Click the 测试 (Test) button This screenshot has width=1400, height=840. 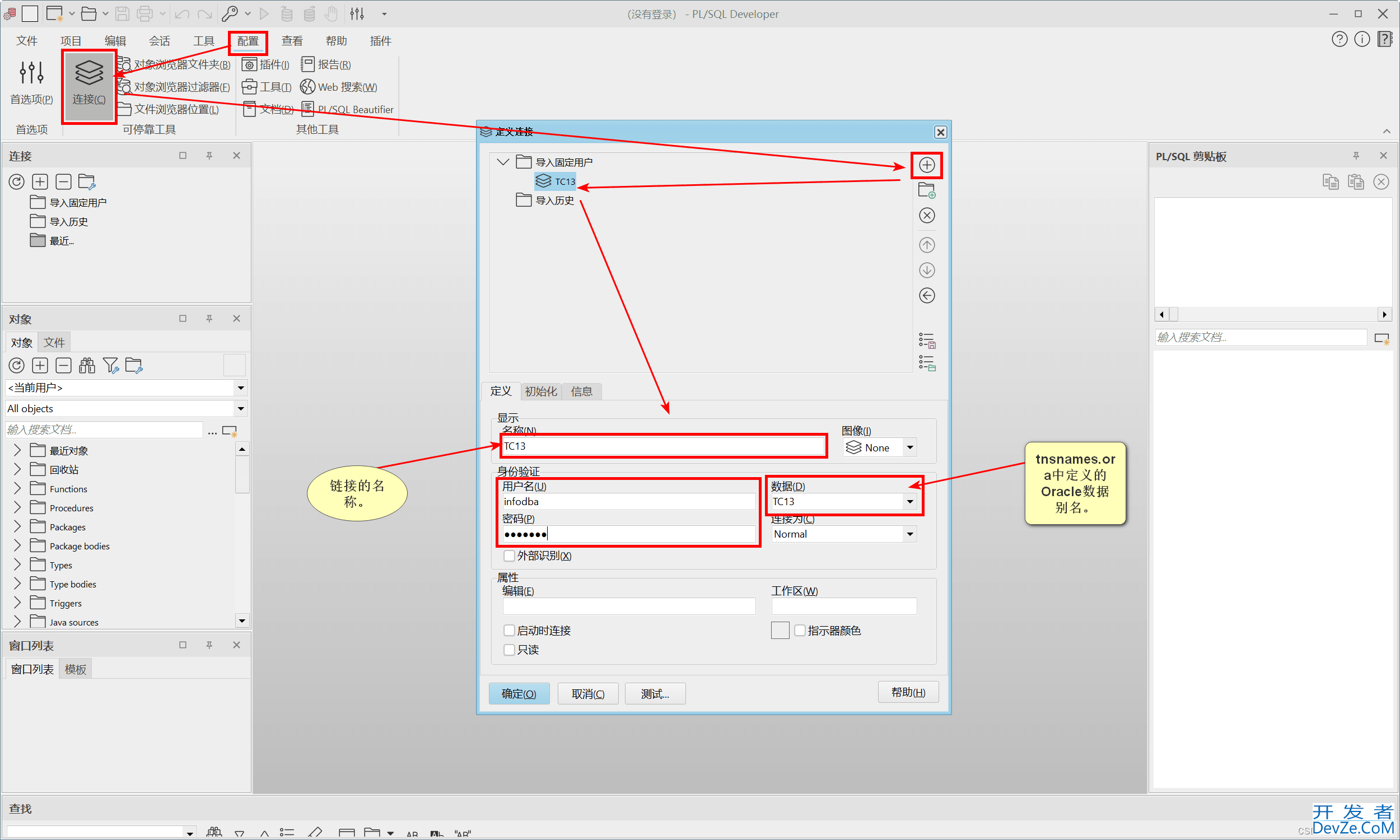click(x=655, y=693)
